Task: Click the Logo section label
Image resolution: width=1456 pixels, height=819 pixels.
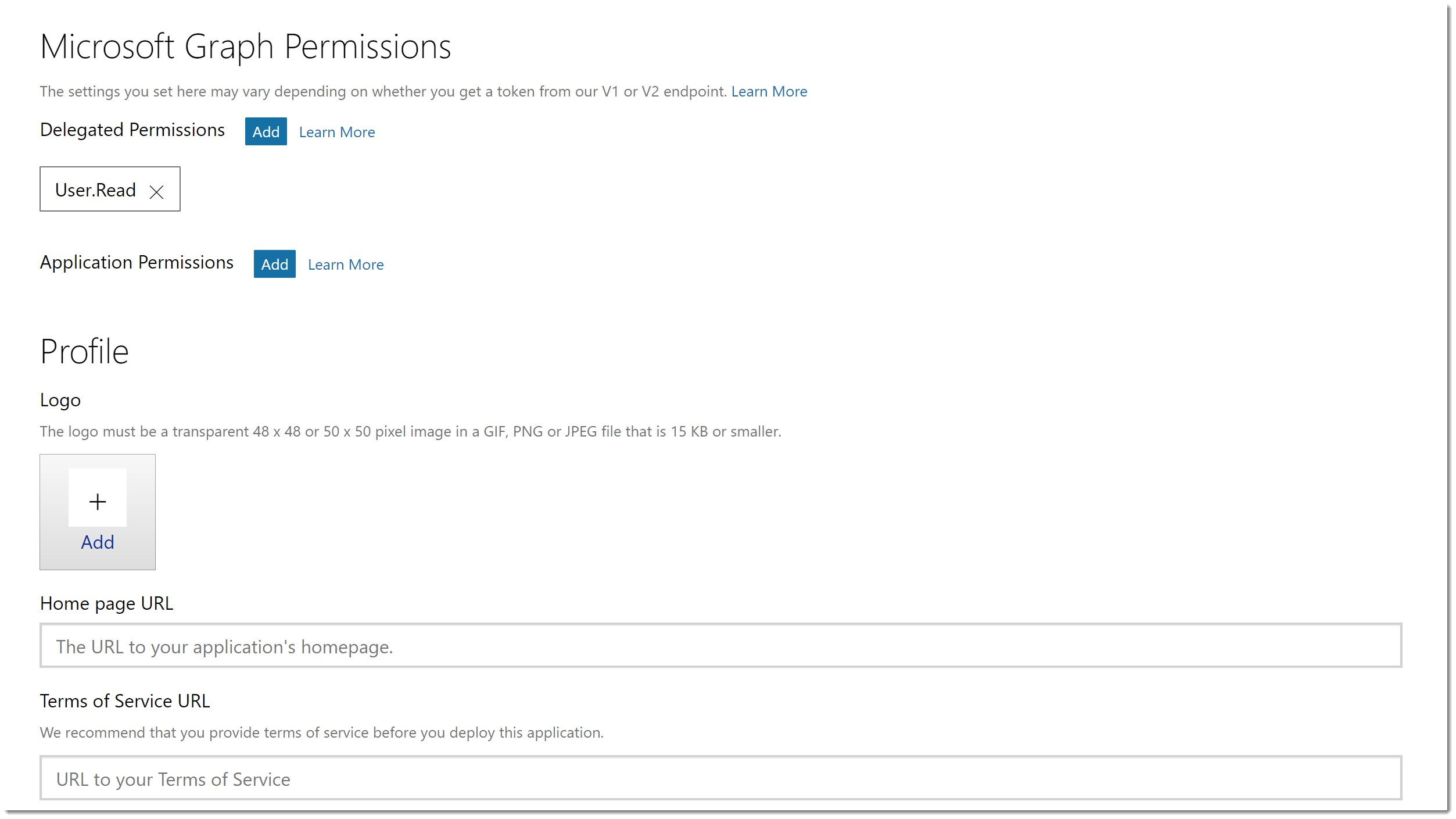Action: coord(60,400)
